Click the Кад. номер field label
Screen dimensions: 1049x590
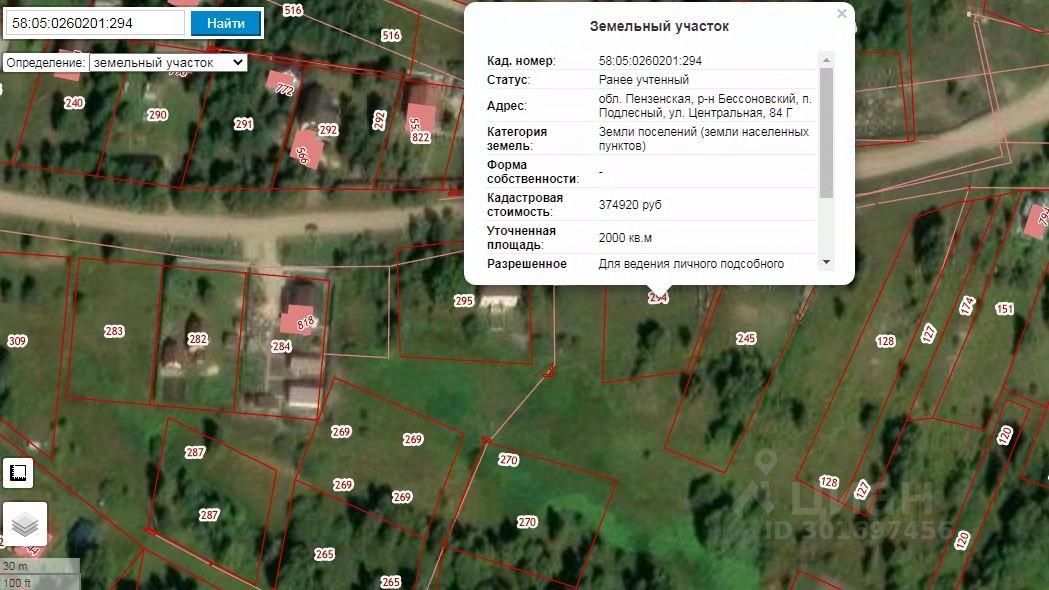521,61
